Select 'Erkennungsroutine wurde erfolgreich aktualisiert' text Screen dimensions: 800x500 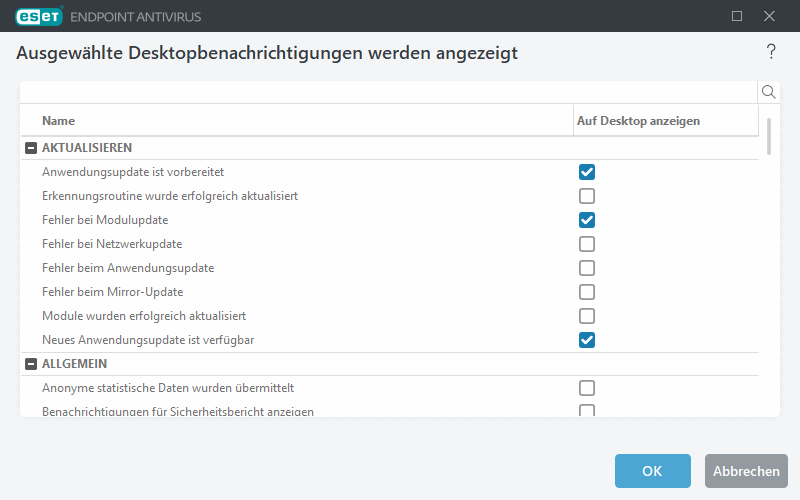click(x=170, y=196)
